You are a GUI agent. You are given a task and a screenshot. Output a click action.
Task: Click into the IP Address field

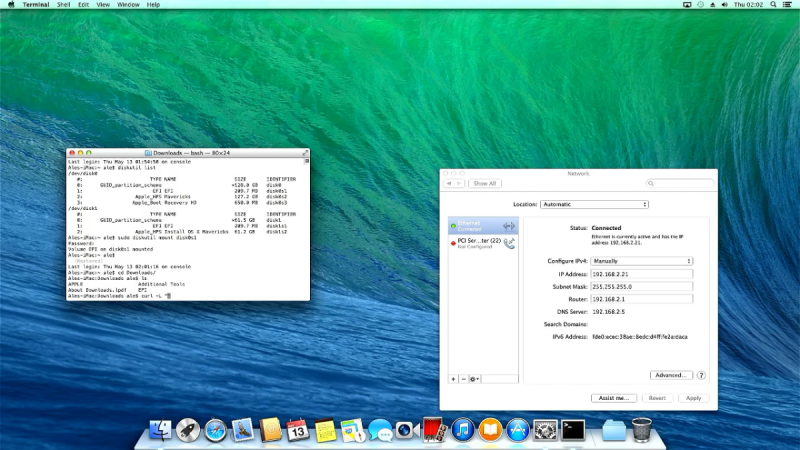click(x=641, y=273)
